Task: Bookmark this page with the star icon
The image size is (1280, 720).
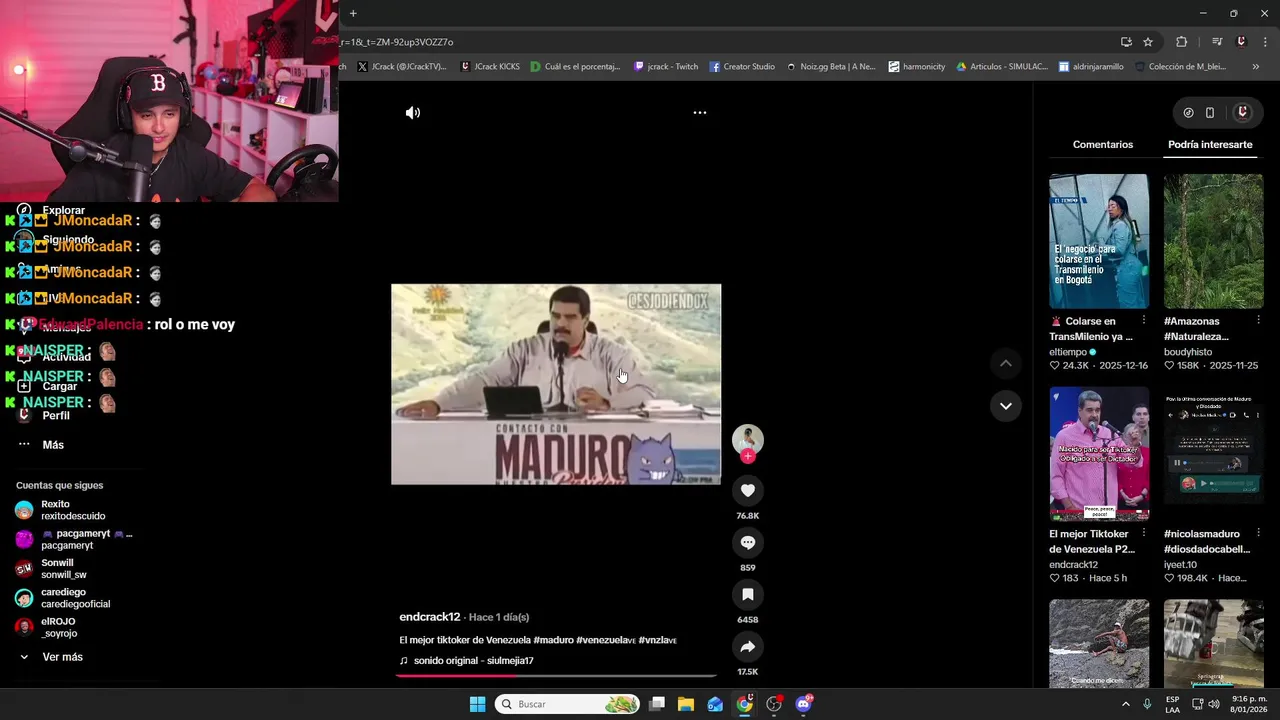Action: point(1148,42)
